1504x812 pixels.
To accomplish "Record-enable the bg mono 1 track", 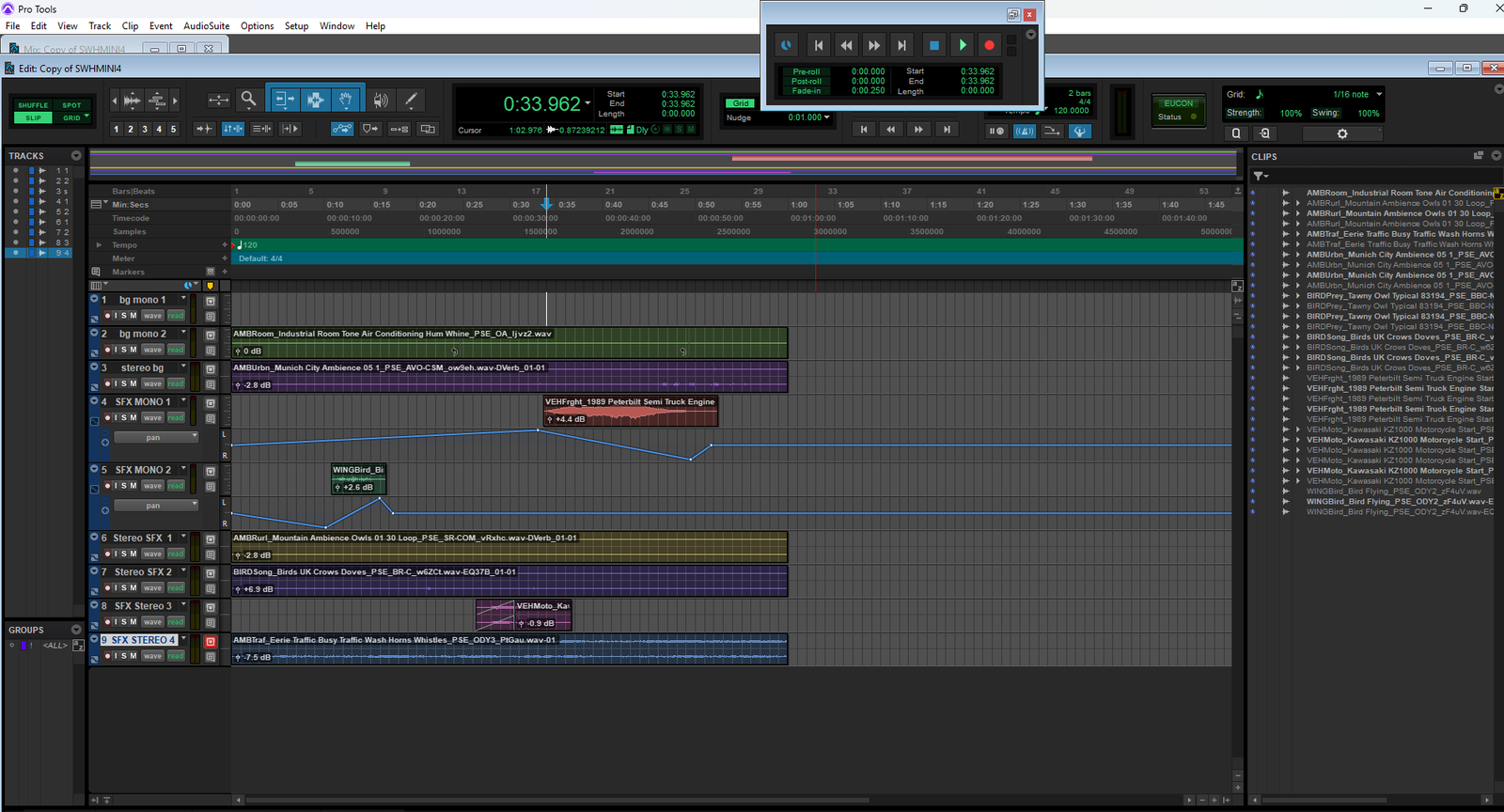I will (108, 316).
